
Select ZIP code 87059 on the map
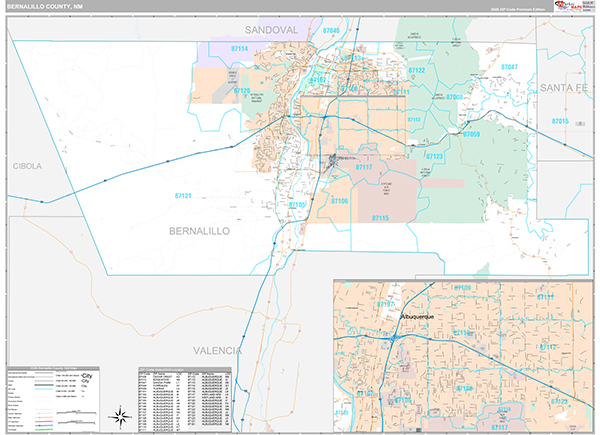(471, 134)
